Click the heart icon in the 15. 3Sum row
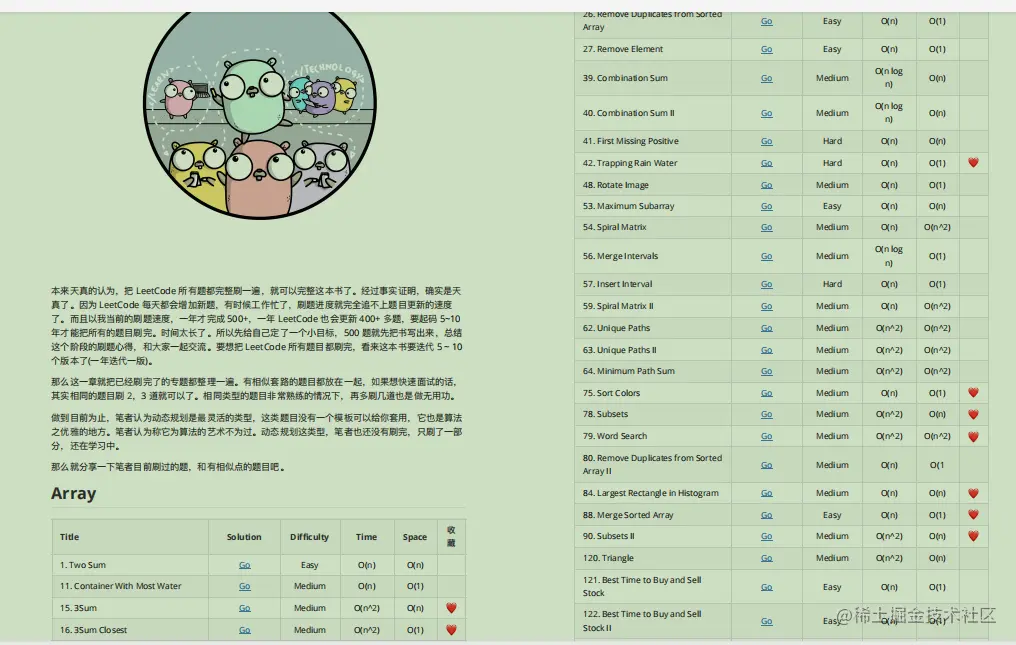Screen dimensions: 1016x645 (x=452, y=608)
